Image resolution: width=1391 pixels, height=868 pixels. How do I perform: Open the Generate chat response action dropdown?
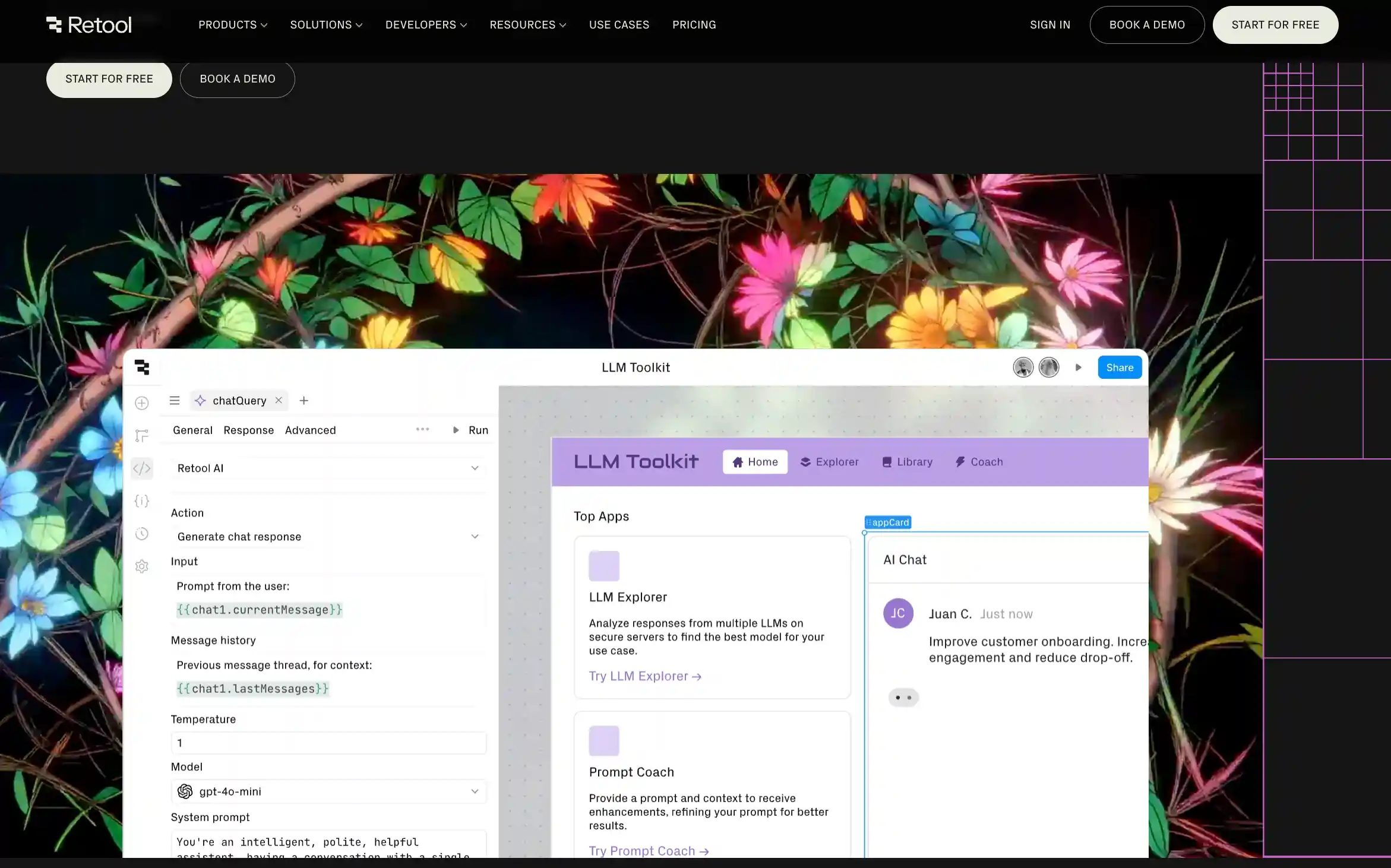pyautogui.click(x=328, y=537)
